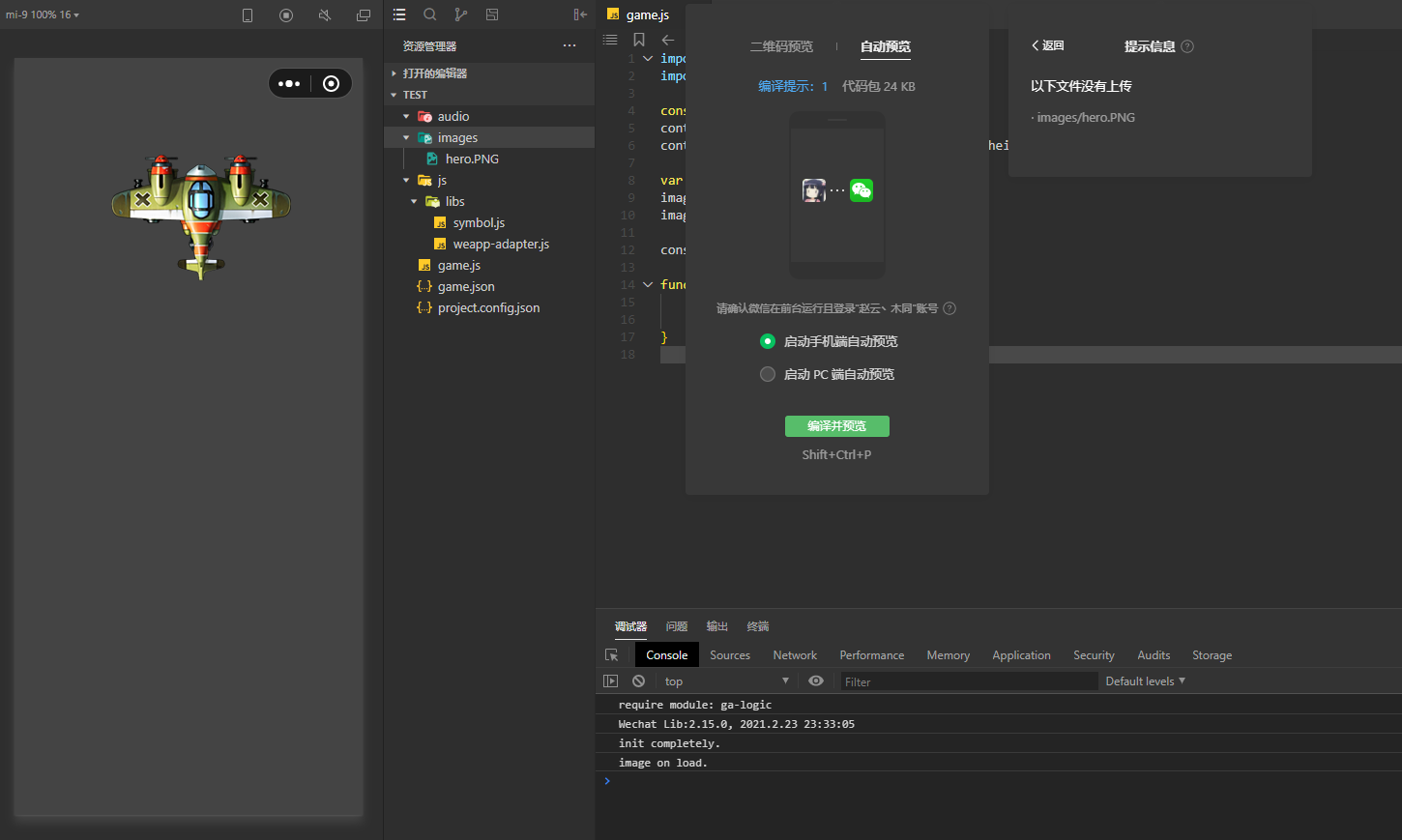Open the mini game capsule menu dots

[x=289, y=84]
